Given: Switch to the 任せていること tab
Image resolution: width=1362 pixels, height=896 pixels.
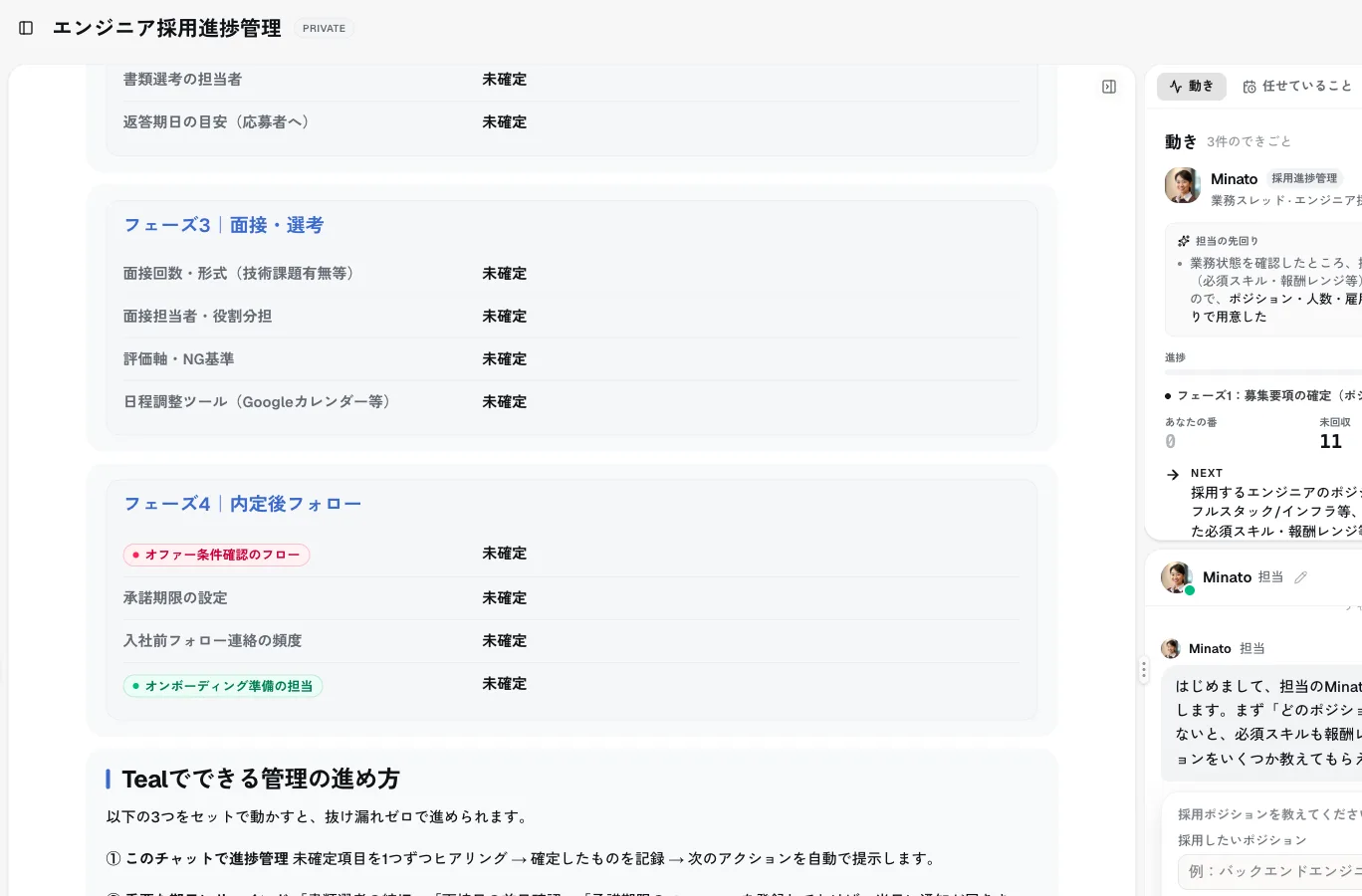Looking at the screenshot, I should click(1297, 87).
